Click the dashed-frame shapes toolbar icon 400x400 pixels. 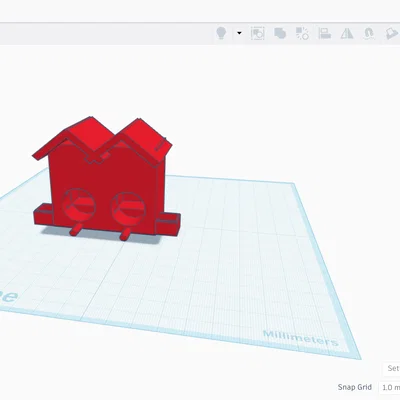pos(258,33)
